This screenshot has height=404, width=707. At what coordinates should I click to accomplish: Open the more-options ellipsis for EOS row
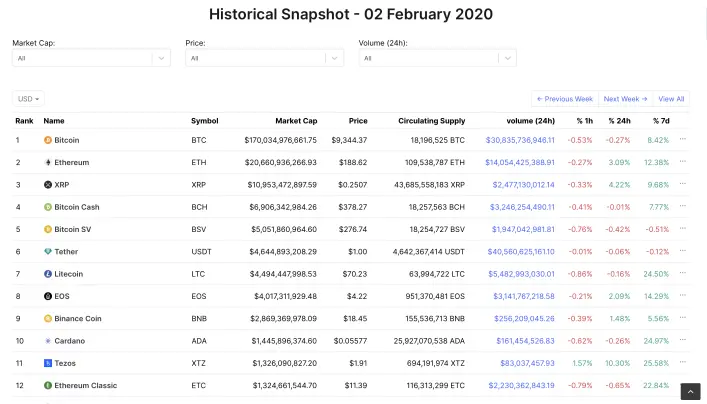(683, 295)
